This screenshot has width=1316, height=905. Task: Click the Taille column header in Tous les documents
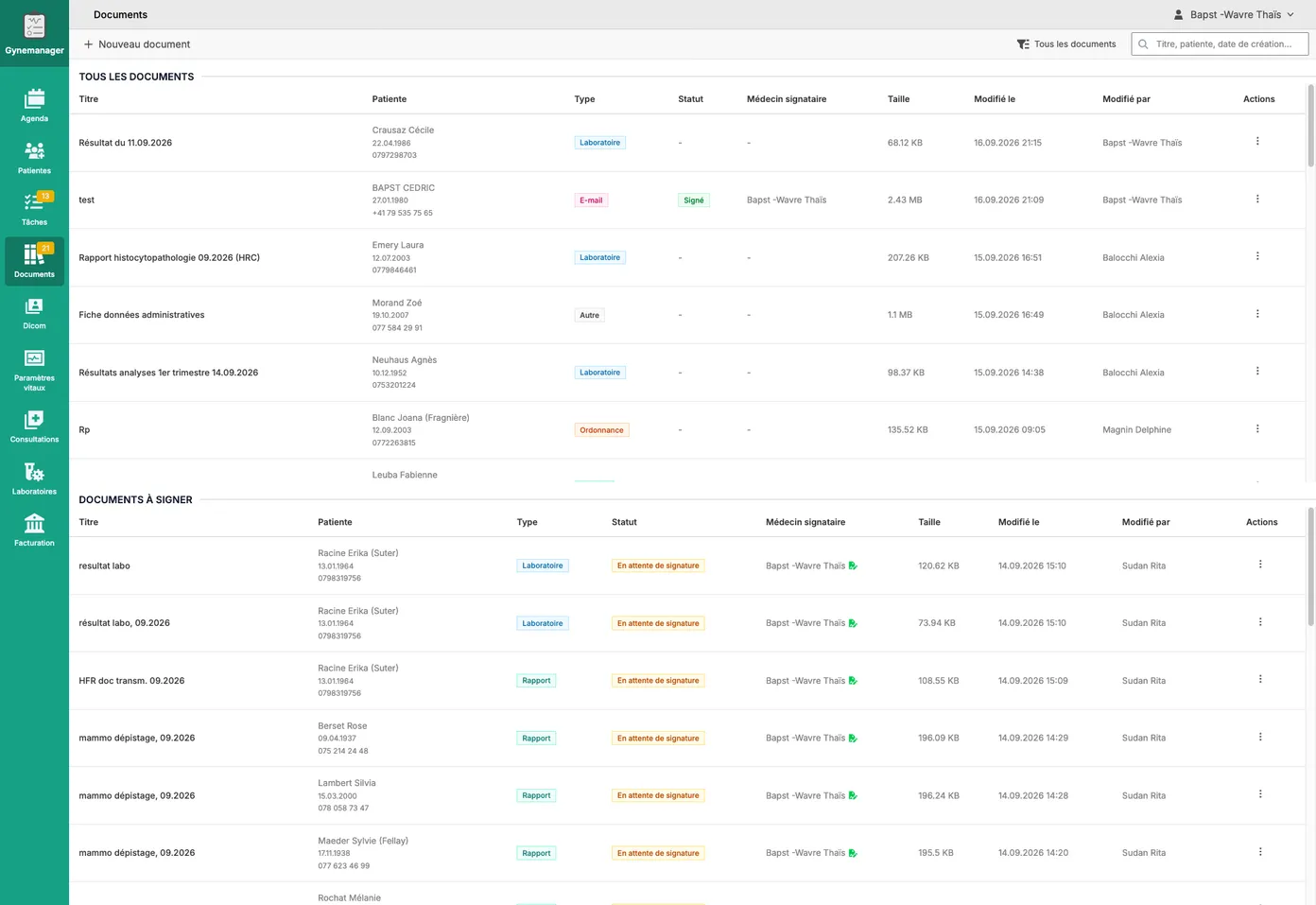point(899,99)
